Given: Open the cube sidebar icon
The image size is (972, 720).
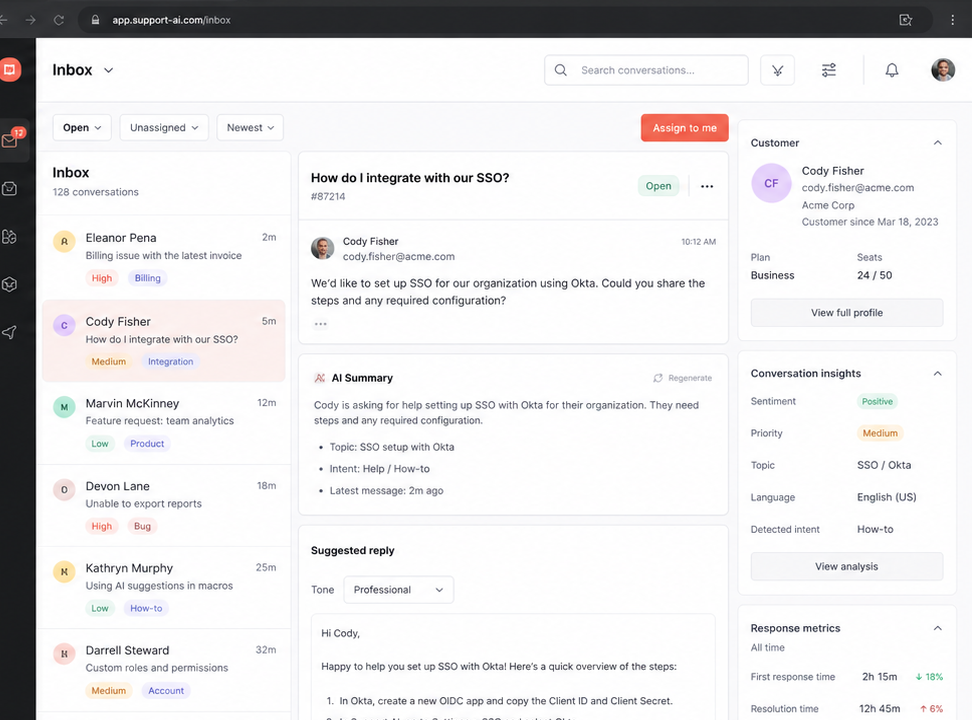Looking at the screenshot, I should [9, 284].
